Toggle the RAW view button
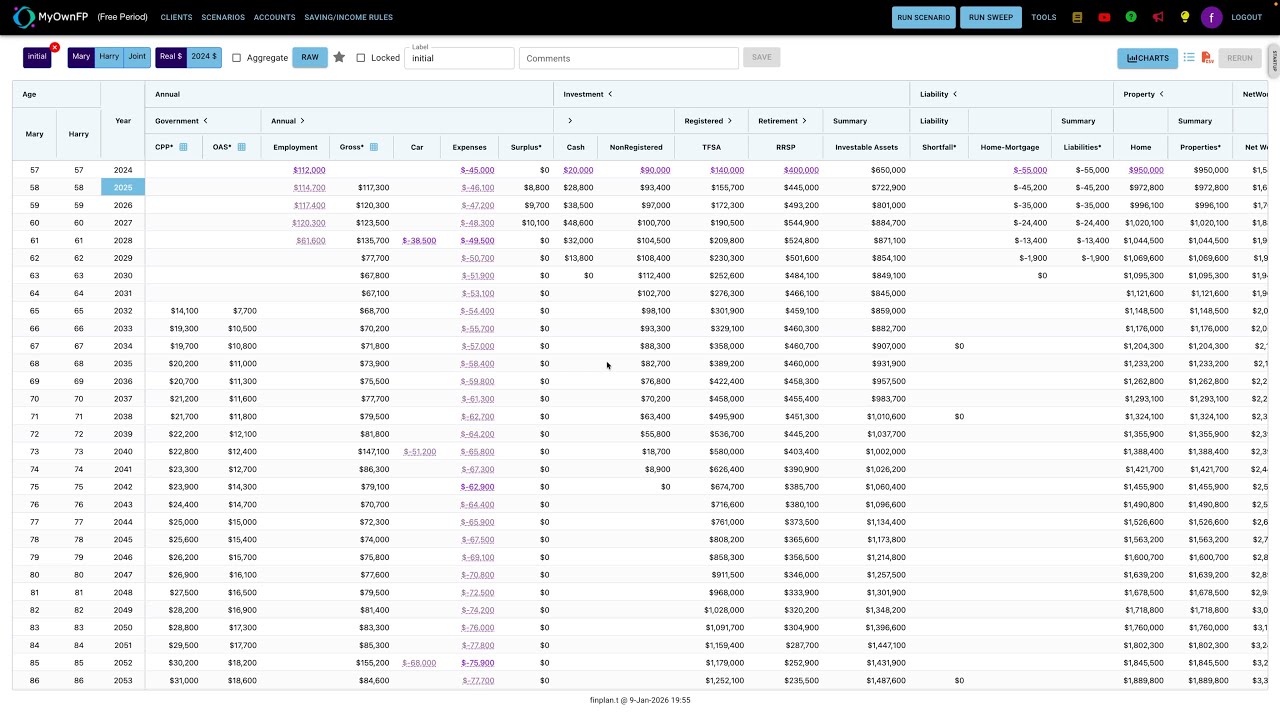Screen dimensions: 1280x720 pyautogui.click(x=310, y=57)
